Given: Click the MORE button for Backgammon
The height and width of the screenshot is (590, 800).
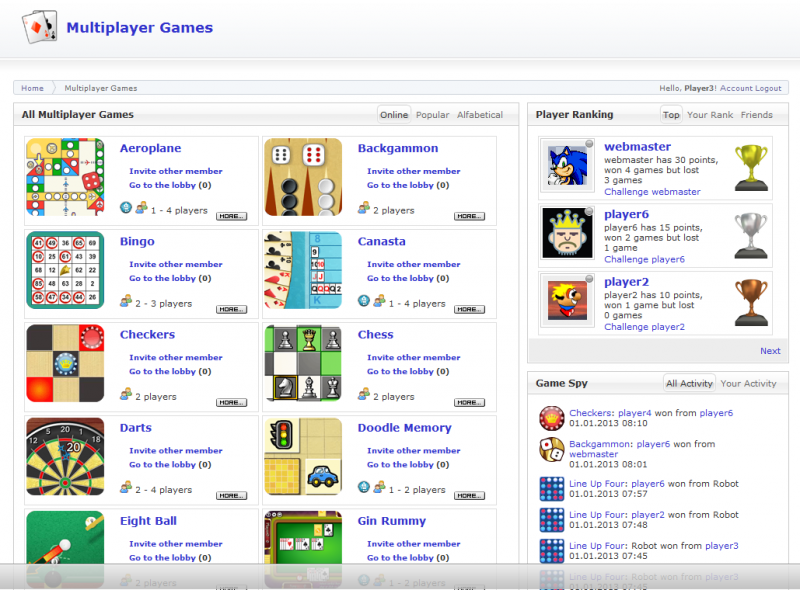Looking at the screenshot, I should pyautogui.click(x=469, y=216).
